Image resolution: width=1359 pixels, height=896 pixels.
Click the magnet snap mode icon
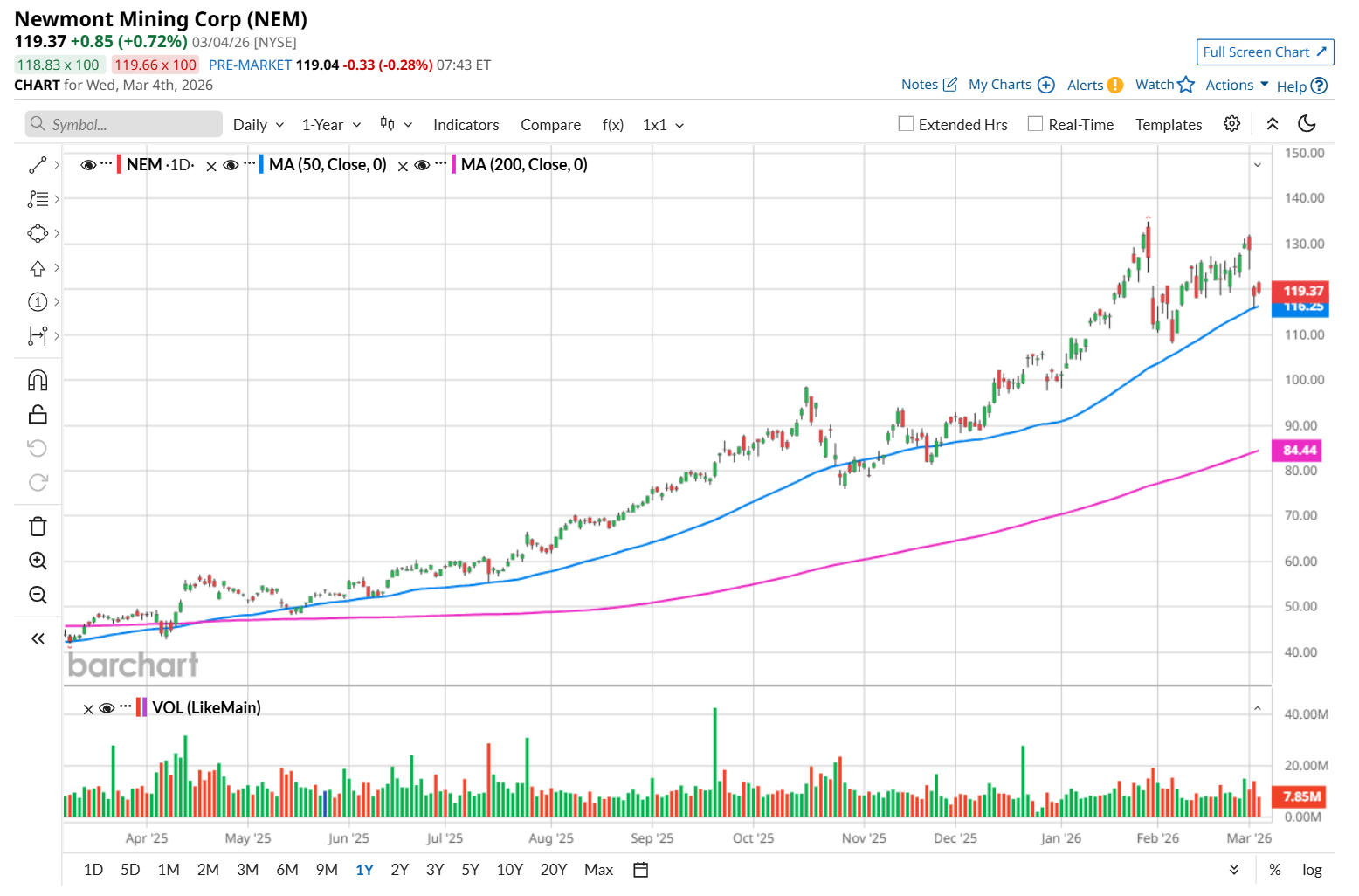(38, 381)
